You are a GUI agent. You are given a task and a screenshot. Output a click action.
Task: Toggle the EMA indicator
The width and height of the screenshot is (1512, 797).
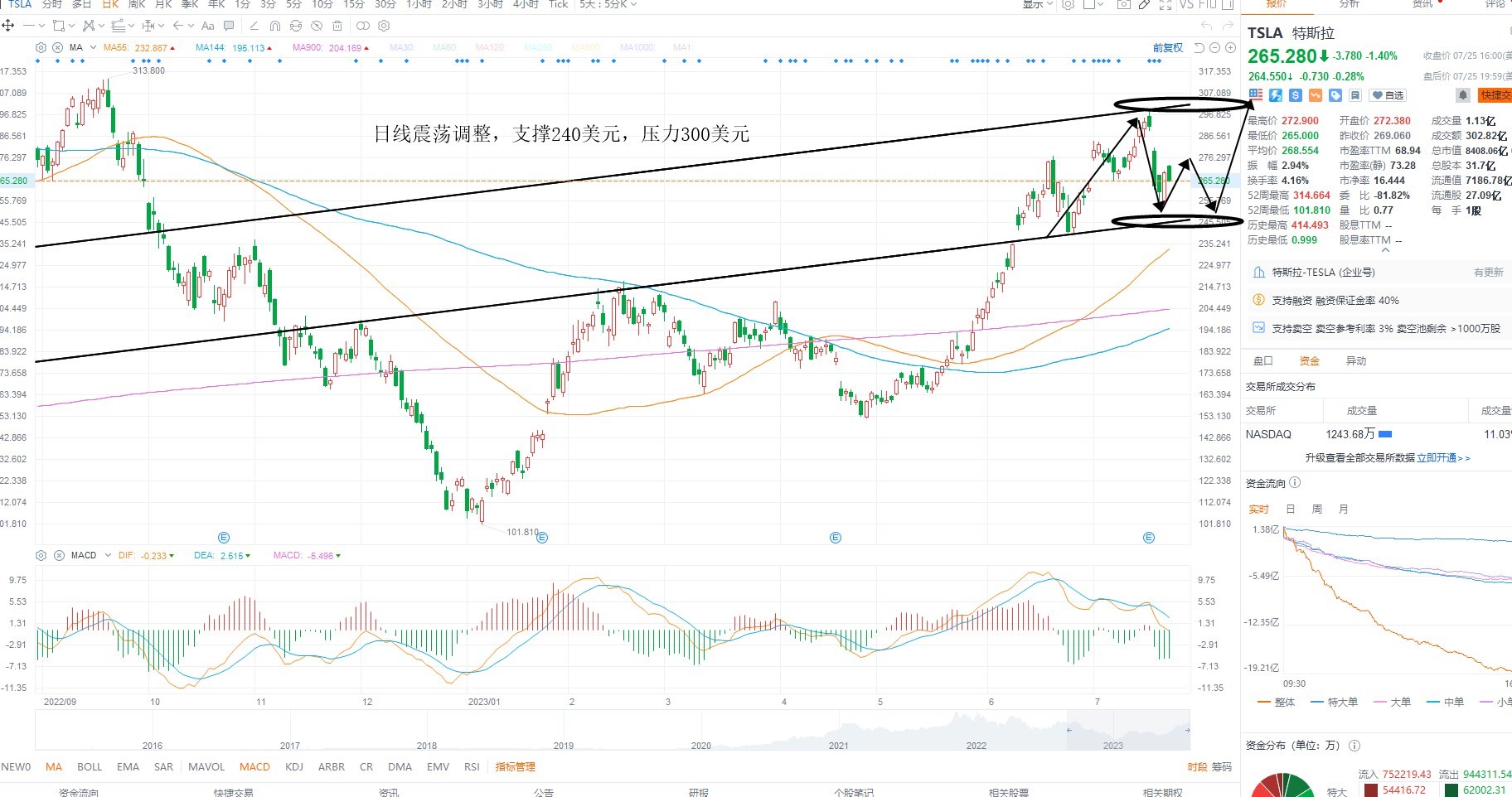pyautogui.click(x=128, y=767)
